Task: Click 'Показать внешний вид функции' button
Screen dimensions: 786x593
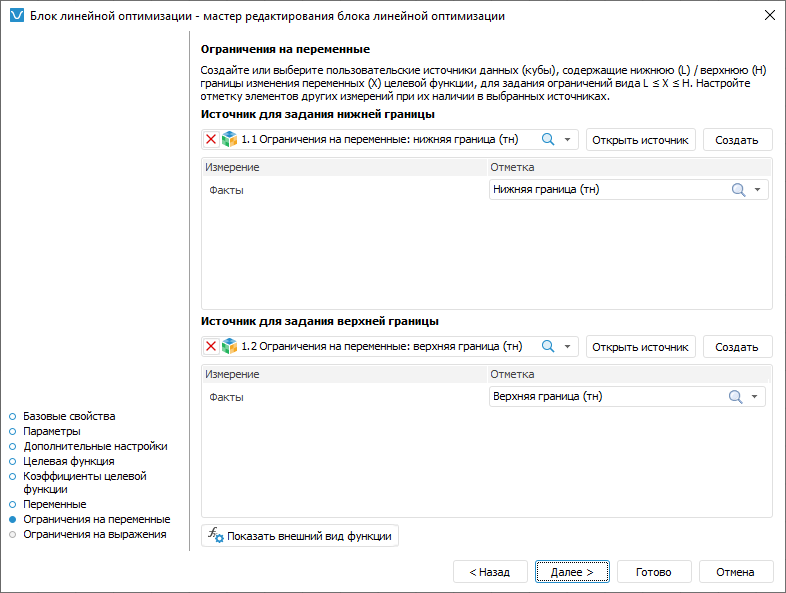Action: 301,536
